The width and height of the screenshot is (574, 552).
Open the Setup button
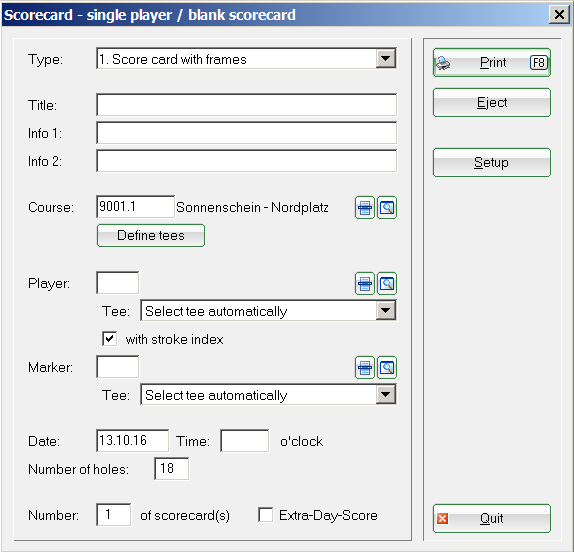[x=492, y=163]
